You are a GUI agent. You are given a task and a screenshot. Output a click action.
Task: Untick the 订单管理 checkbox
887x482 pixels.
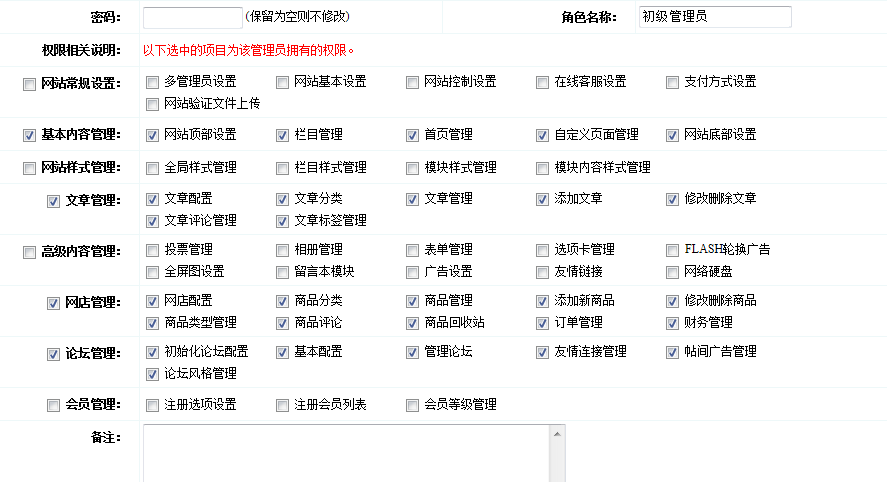(542, 324)
